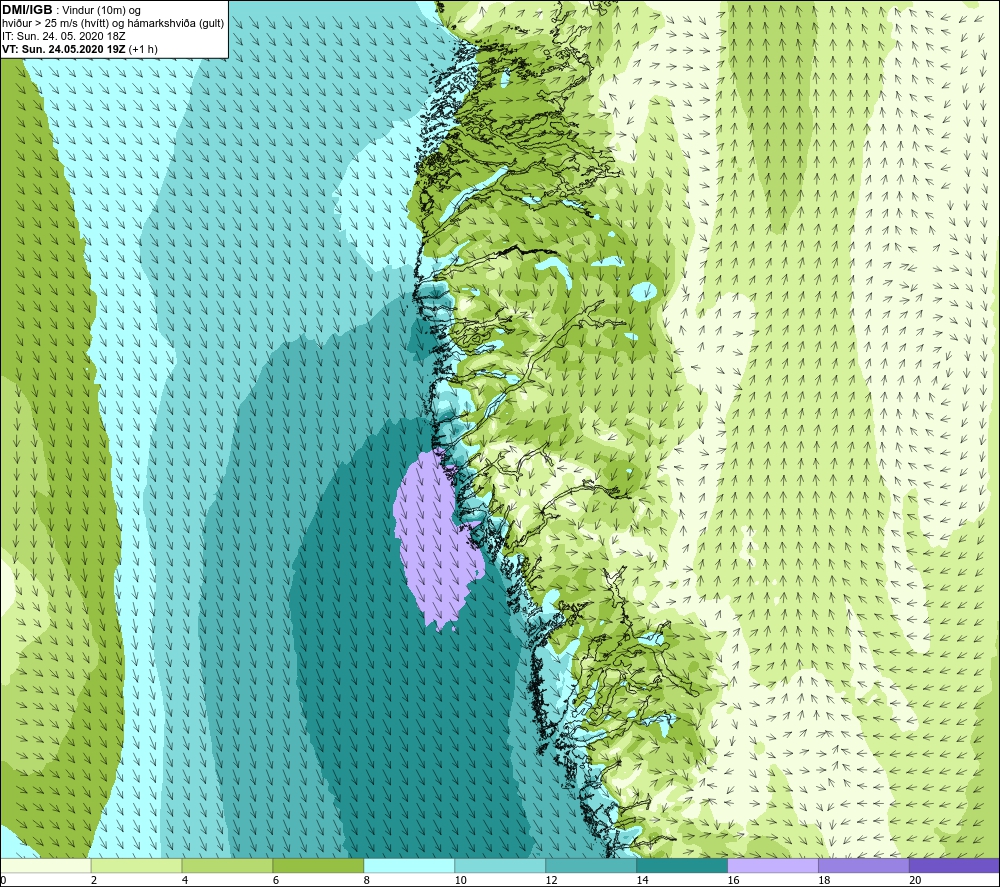Click the 8–10 m/s pale cyan legend swatch
The width and height of the screenshot is (1000, 887).
409,865
